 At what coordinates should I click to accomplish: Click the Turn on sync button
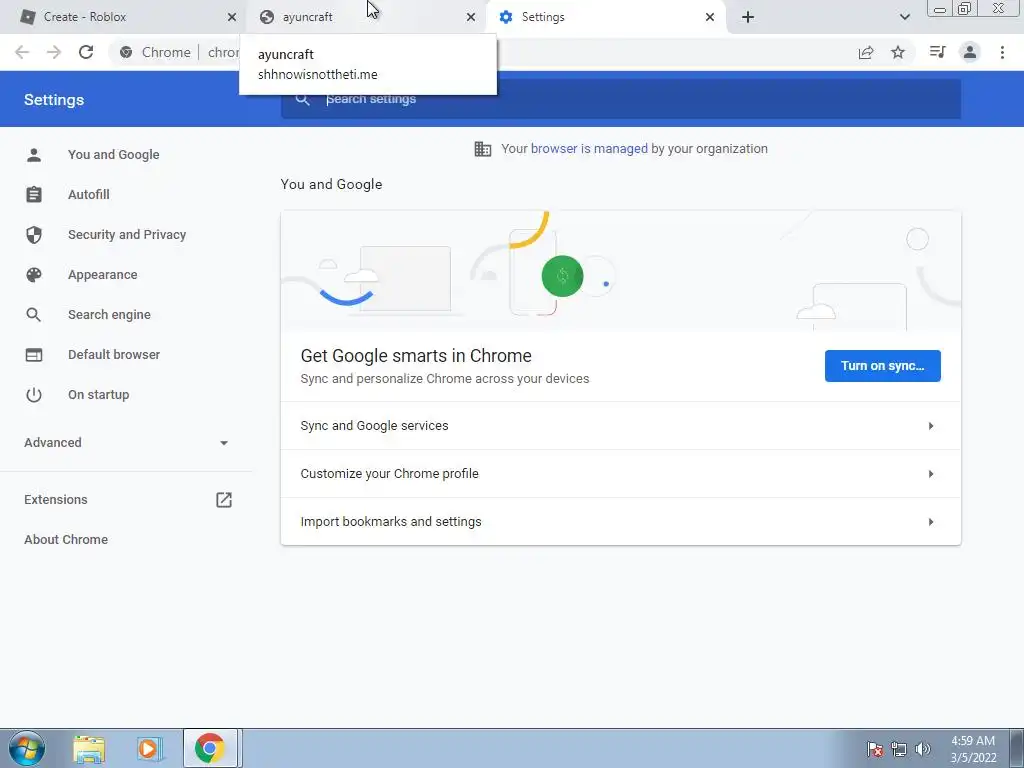(x=882, y=366)
